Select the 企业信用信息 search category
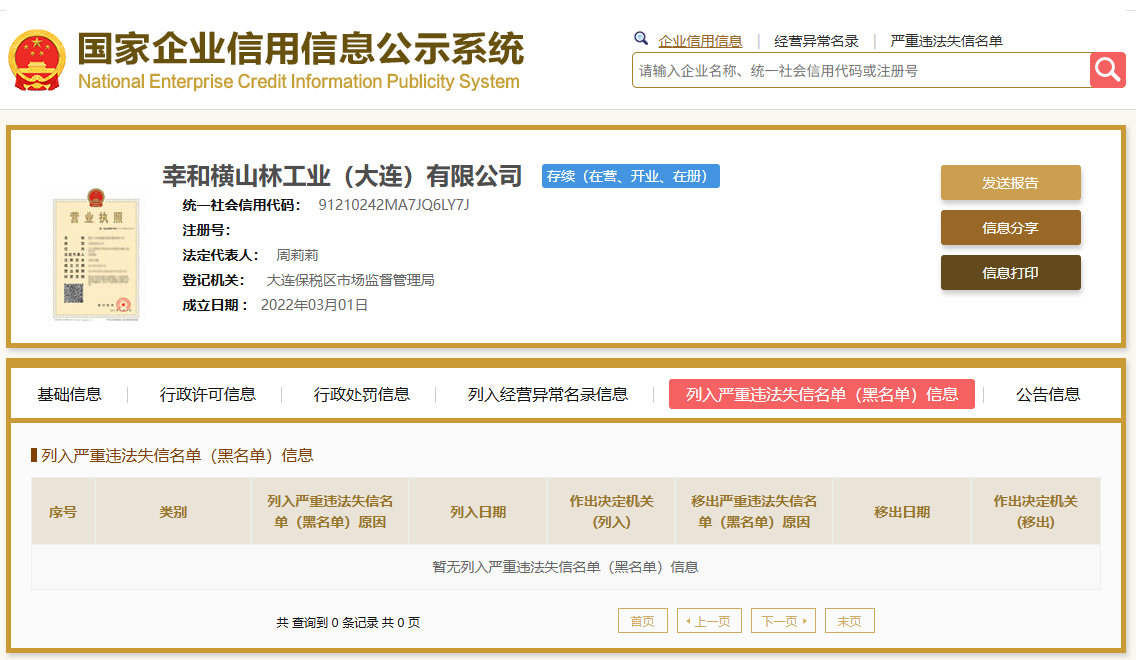Viewport: 1136px width, 660px height. (x=700, y=41)
